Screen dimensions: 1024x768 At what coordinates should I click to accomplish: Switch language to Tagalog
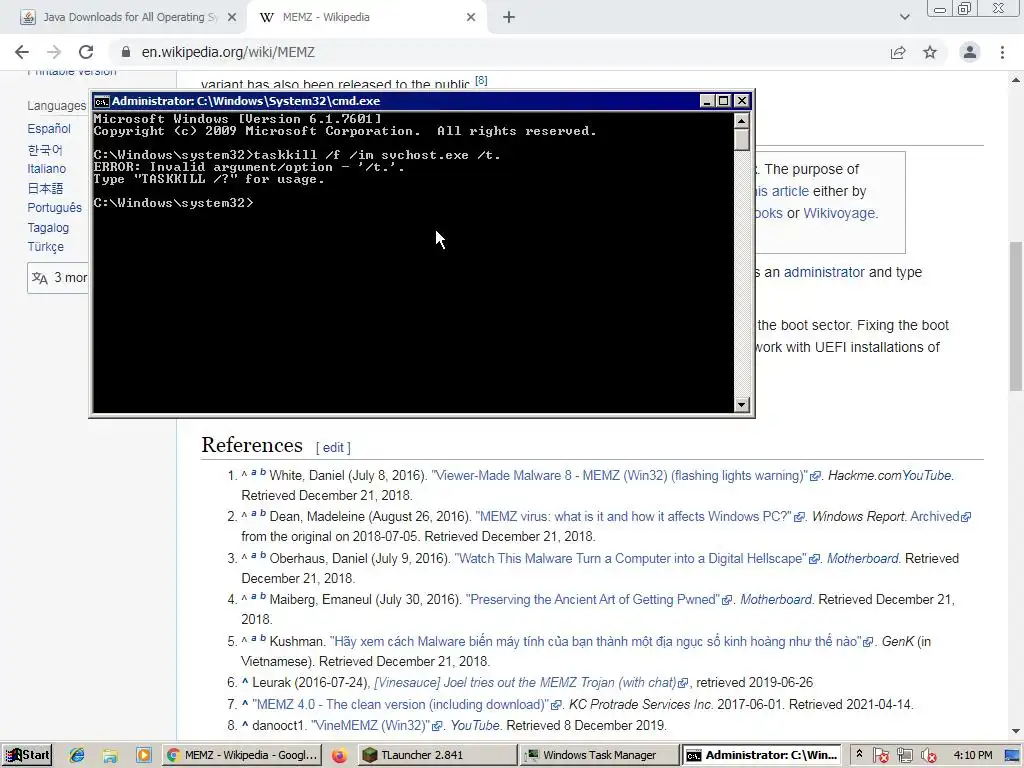point(48,227)
